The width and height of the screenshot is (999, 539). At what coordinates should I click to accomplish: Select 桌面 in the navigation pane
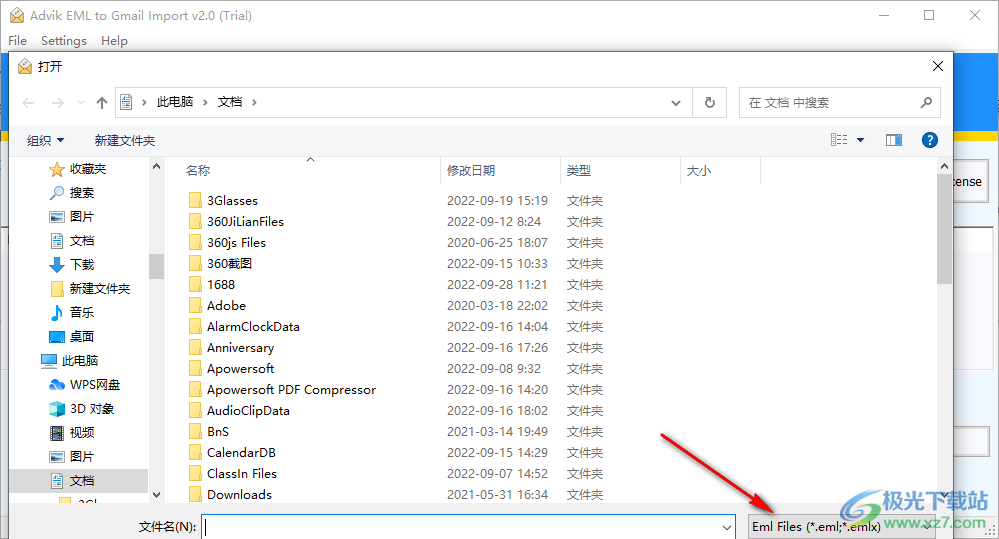[x=71, y=336]
